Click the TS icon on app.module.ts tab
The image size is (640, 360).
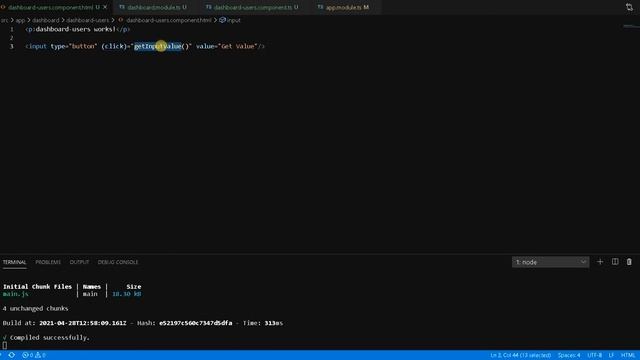click(x=320, y=7)
